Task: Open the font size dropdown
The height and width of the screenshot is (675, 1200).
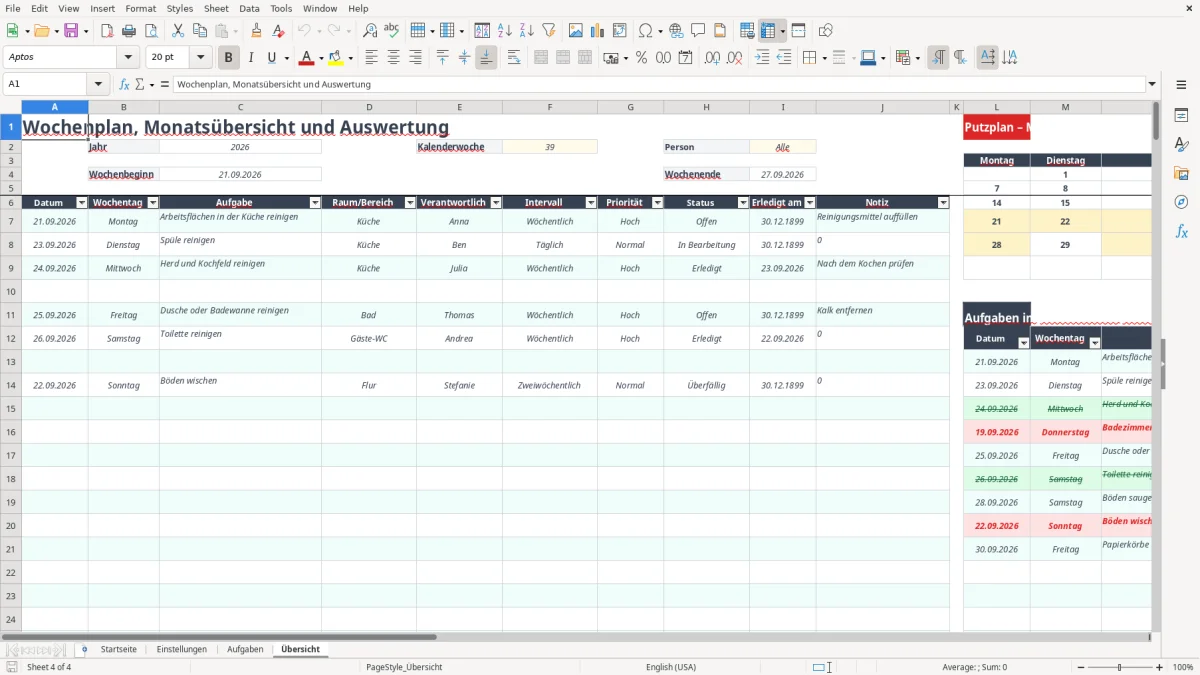Action: (x=200, y=58)
